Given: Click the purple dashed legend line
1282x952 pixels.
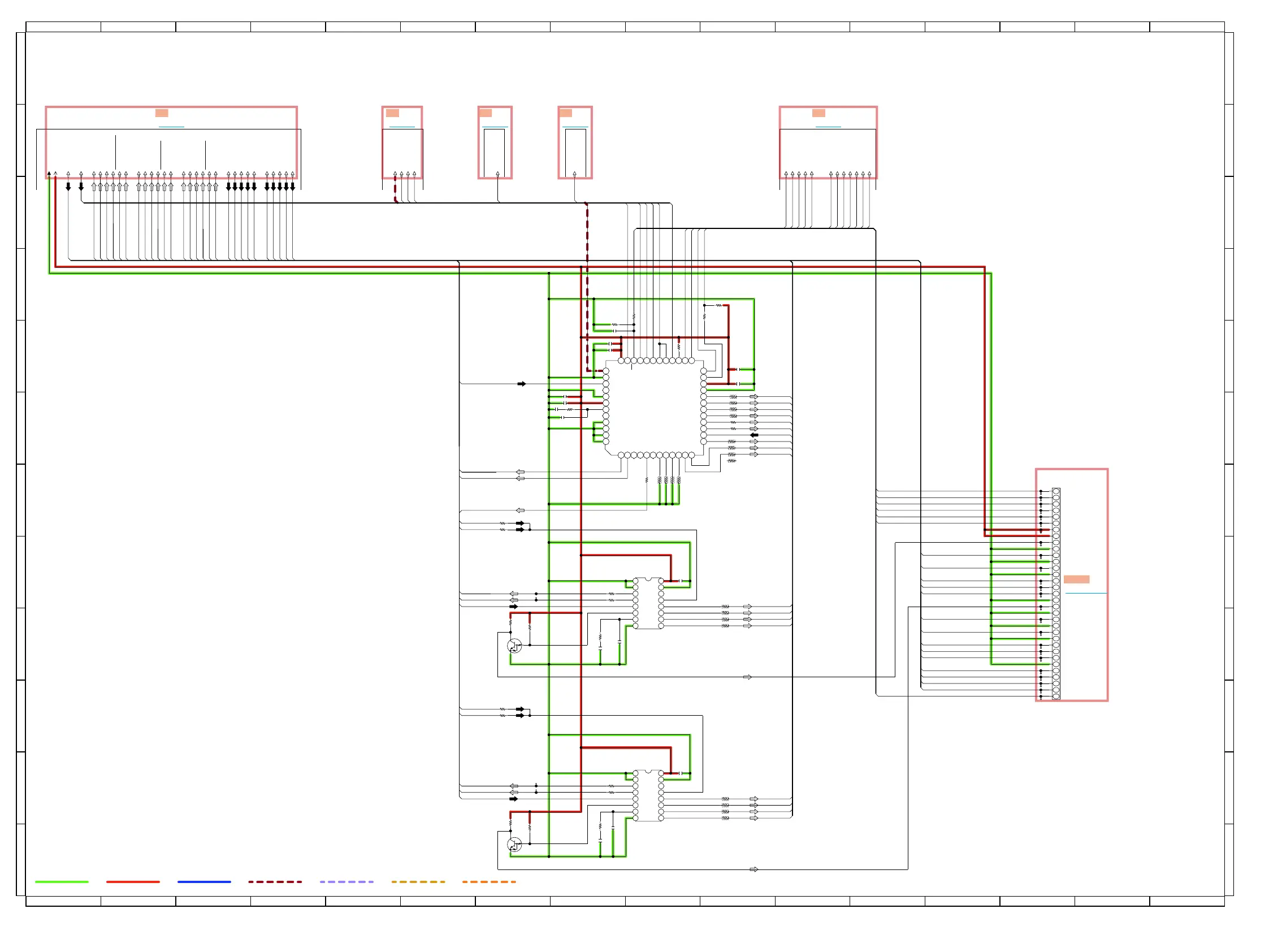Looking at the screenshot, I should (x=347, y=882).
